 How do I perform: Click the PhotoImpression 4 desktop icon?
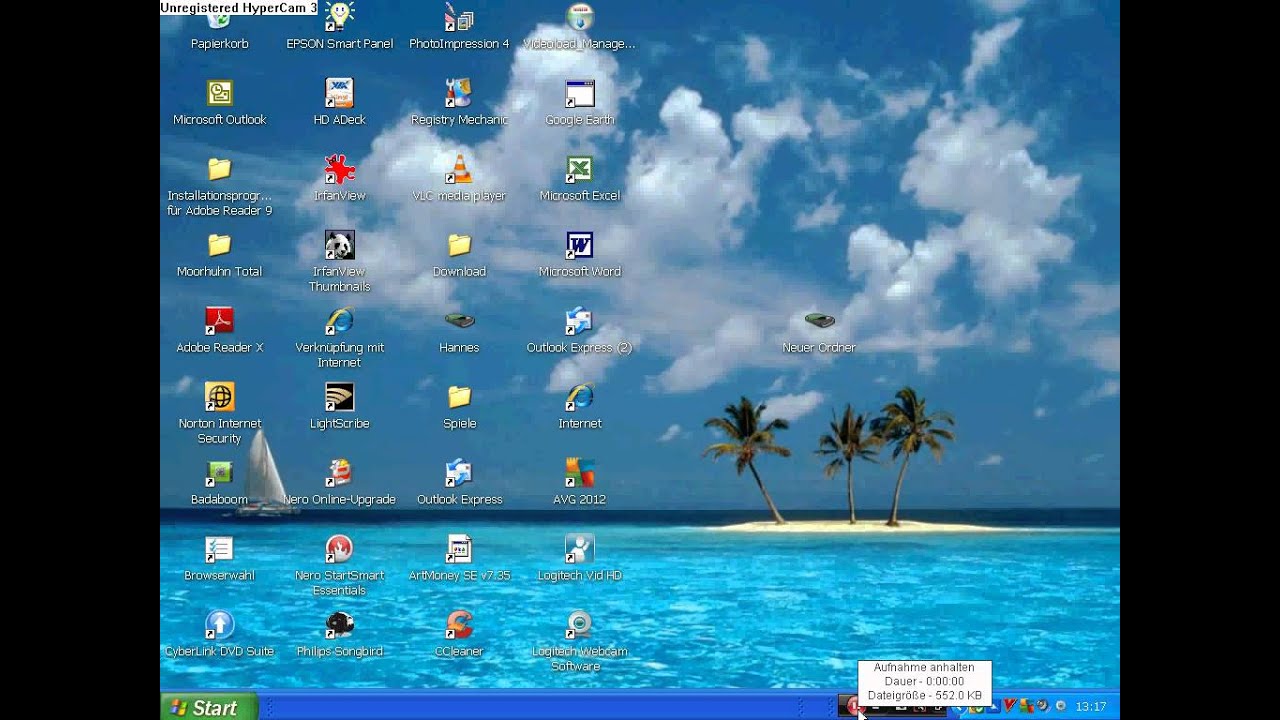coord(459,17)
